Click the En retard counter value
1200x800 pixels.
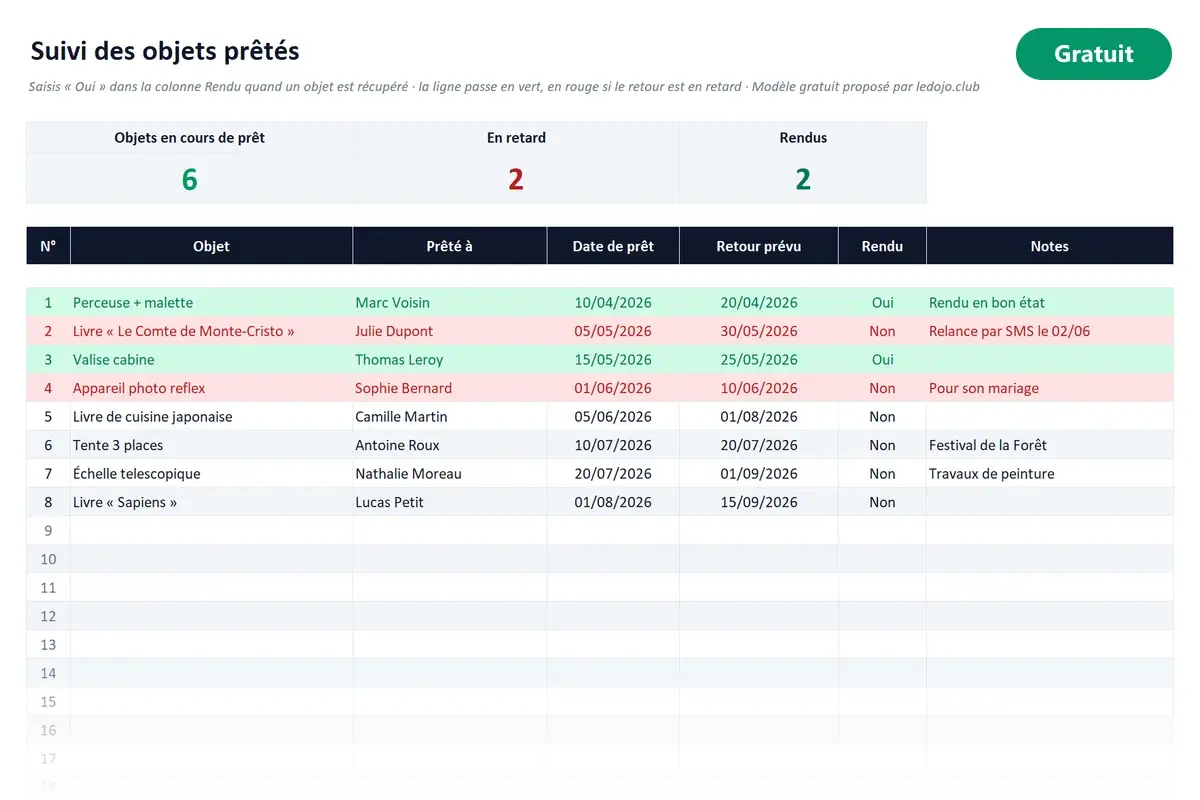coord(515,179)
